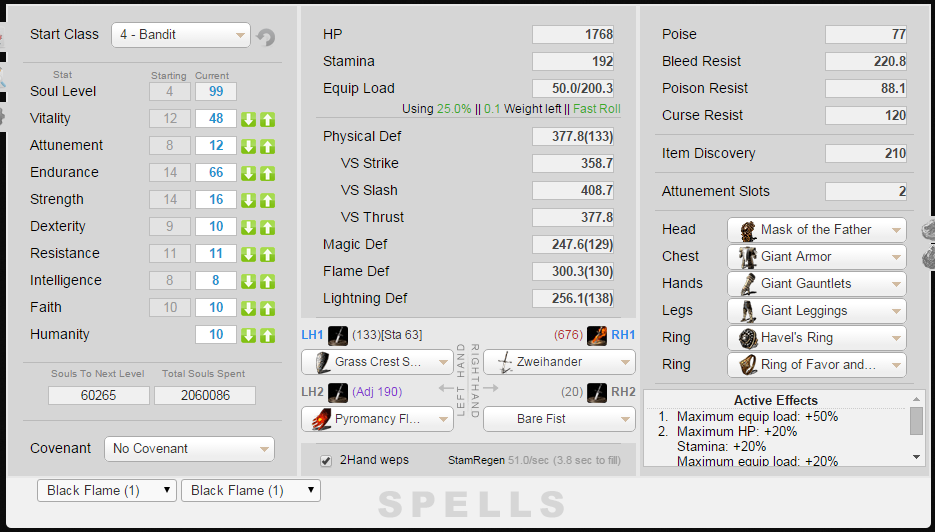This screenshot has width=935, height=532.
Task: Expand the Covenant dropdown
Action: click(x=189, y=449)
